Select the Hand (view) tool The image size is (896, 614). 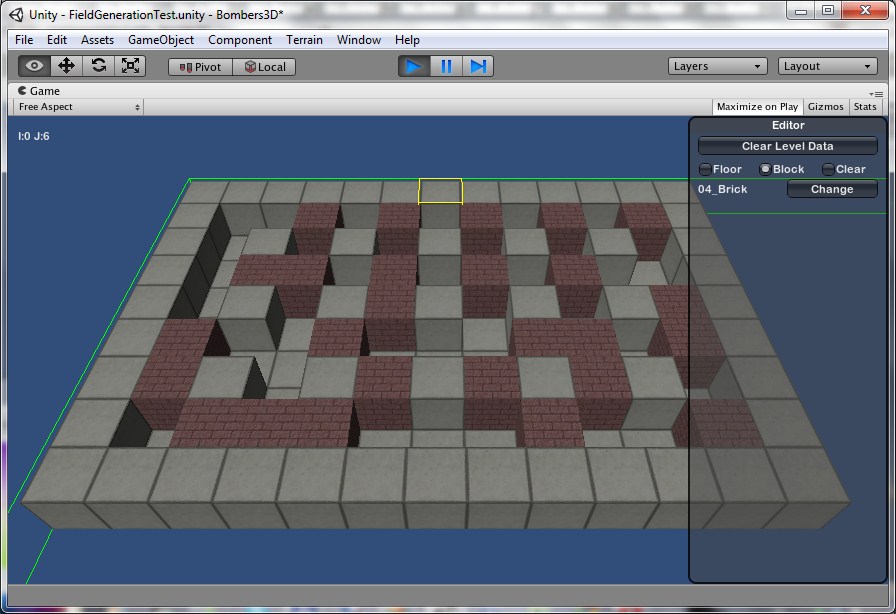[35, 66]
